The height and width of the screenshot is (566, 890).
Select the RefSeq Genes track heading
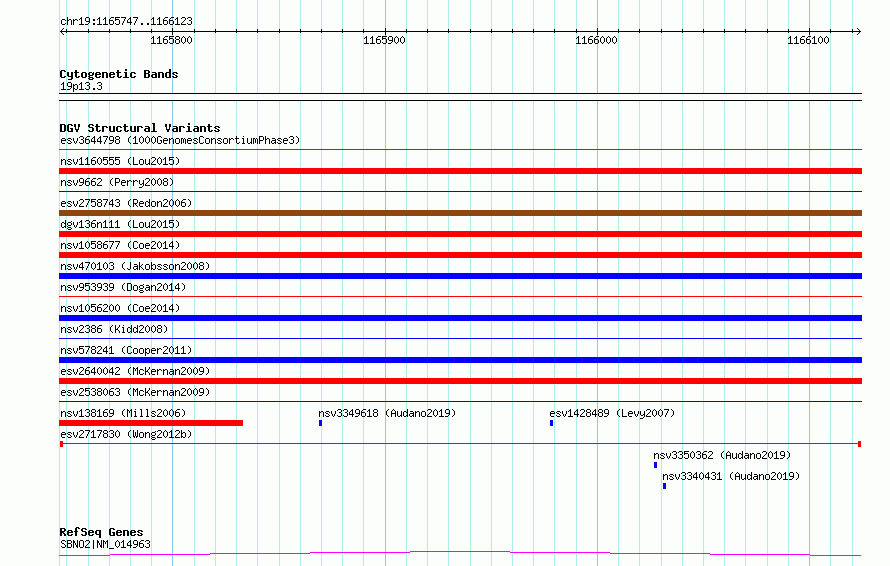pos(101,533)
